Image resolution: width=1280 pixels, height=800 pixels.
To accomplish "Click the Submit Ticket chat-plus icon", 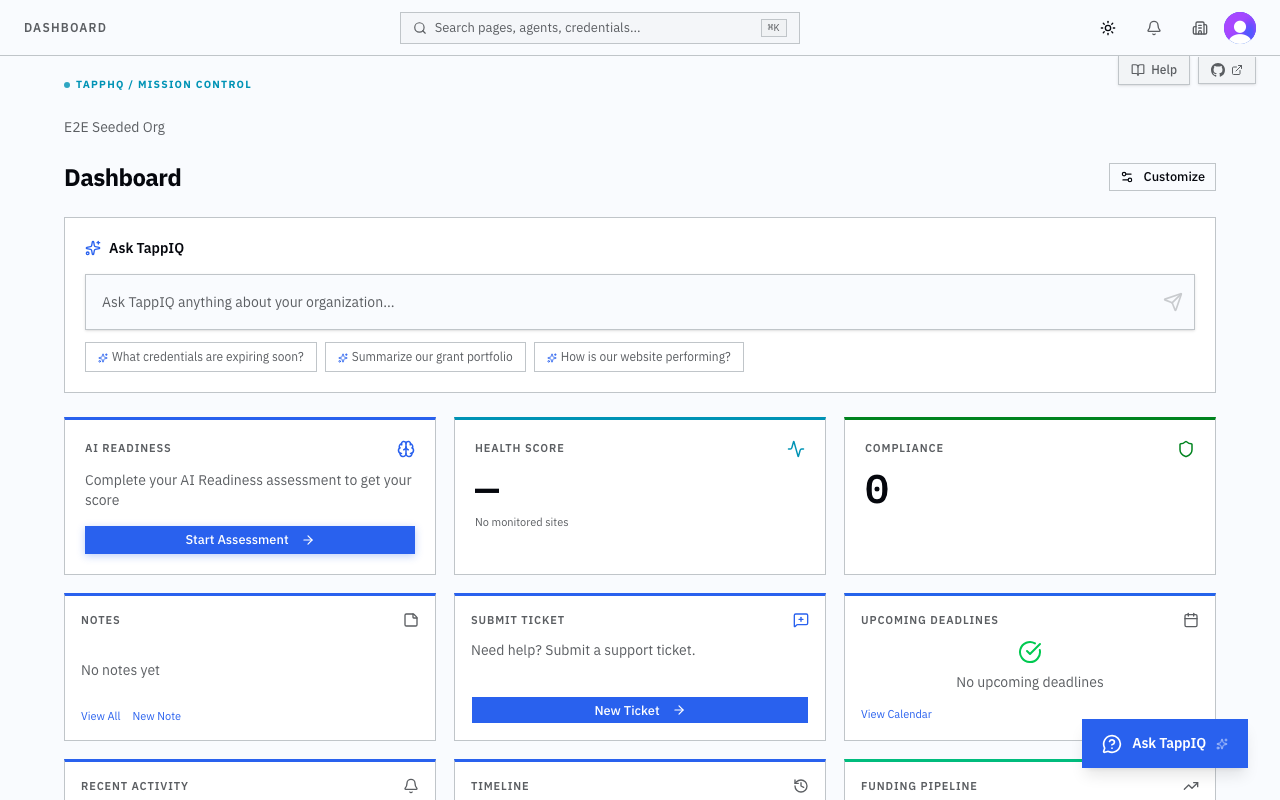I will pyautogui.click(x=801, y=620).
